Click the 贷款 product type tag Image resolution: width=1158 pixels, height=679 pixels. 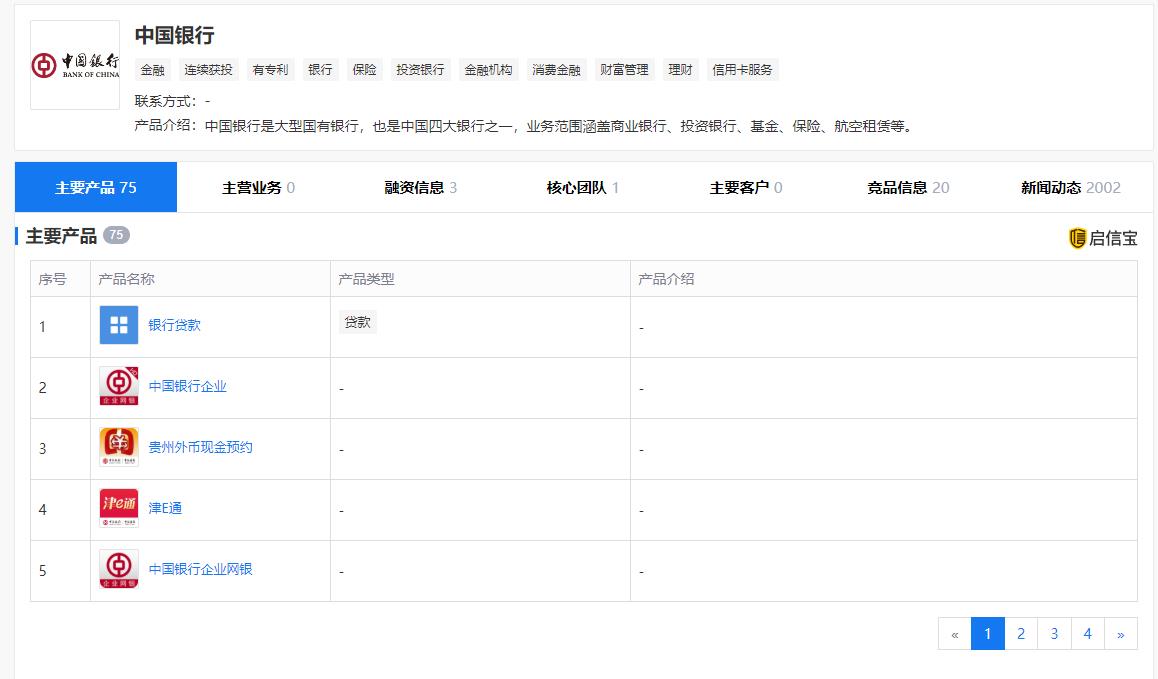click(x=357, y=322)
